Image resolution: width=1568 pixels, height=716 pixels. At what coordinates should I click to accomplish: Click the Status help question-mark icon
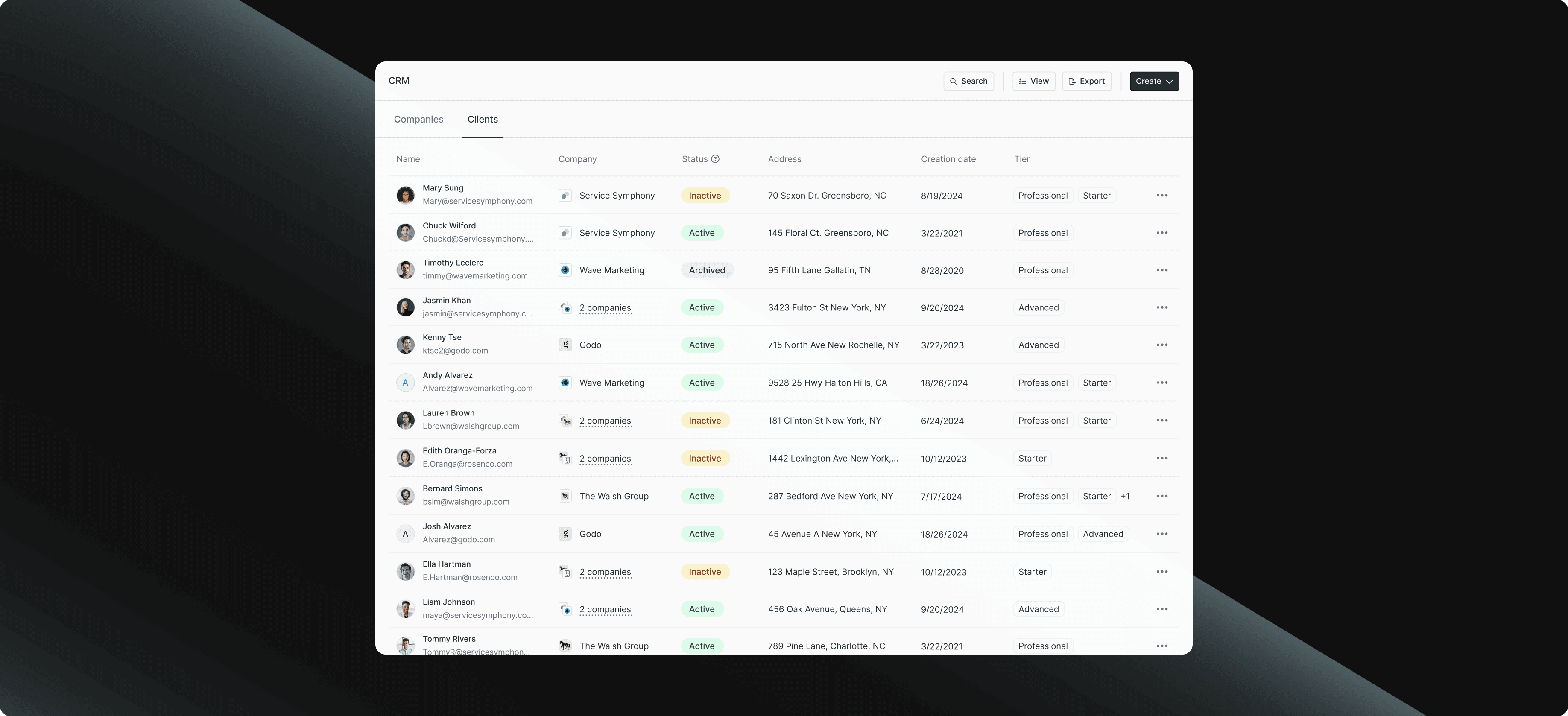[715, 159]
